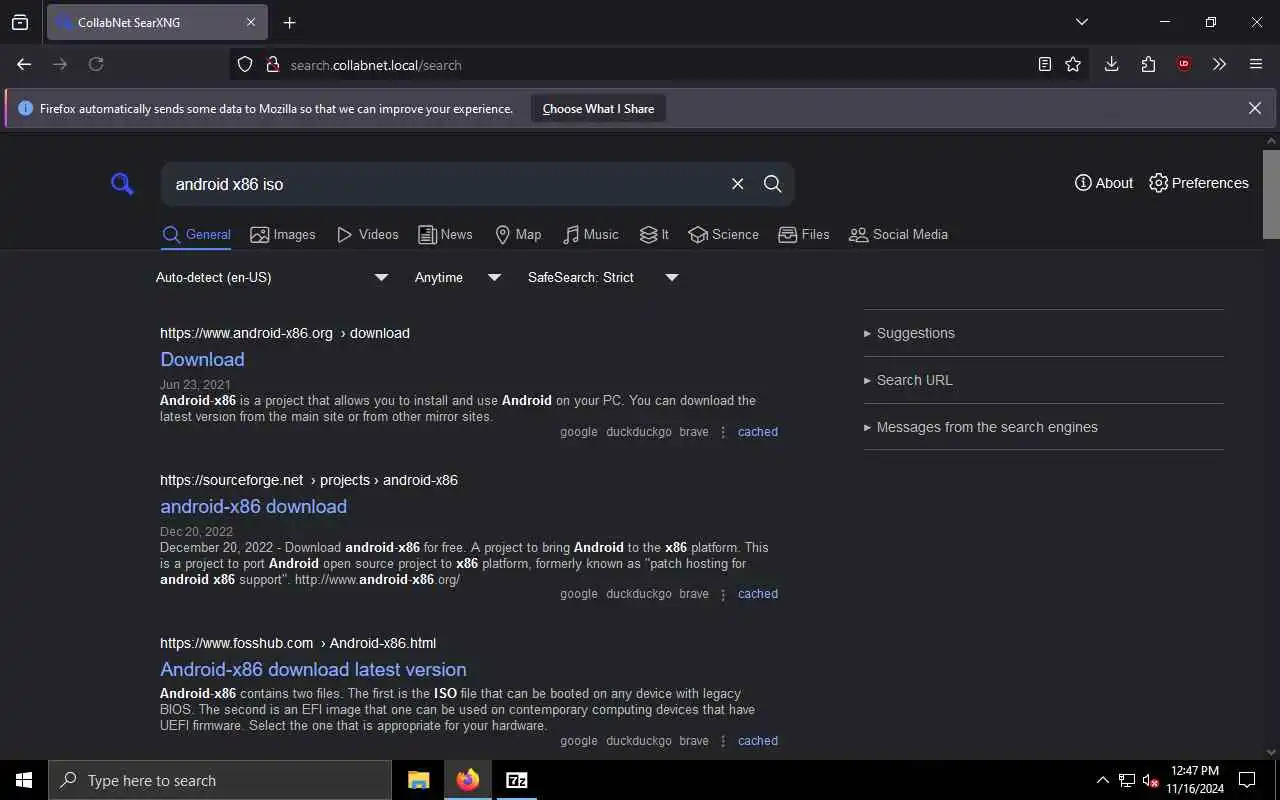Open the three-dot menu on the SourceForge result
Viewport: 1280px width, 800px height.
pos(723,594)
